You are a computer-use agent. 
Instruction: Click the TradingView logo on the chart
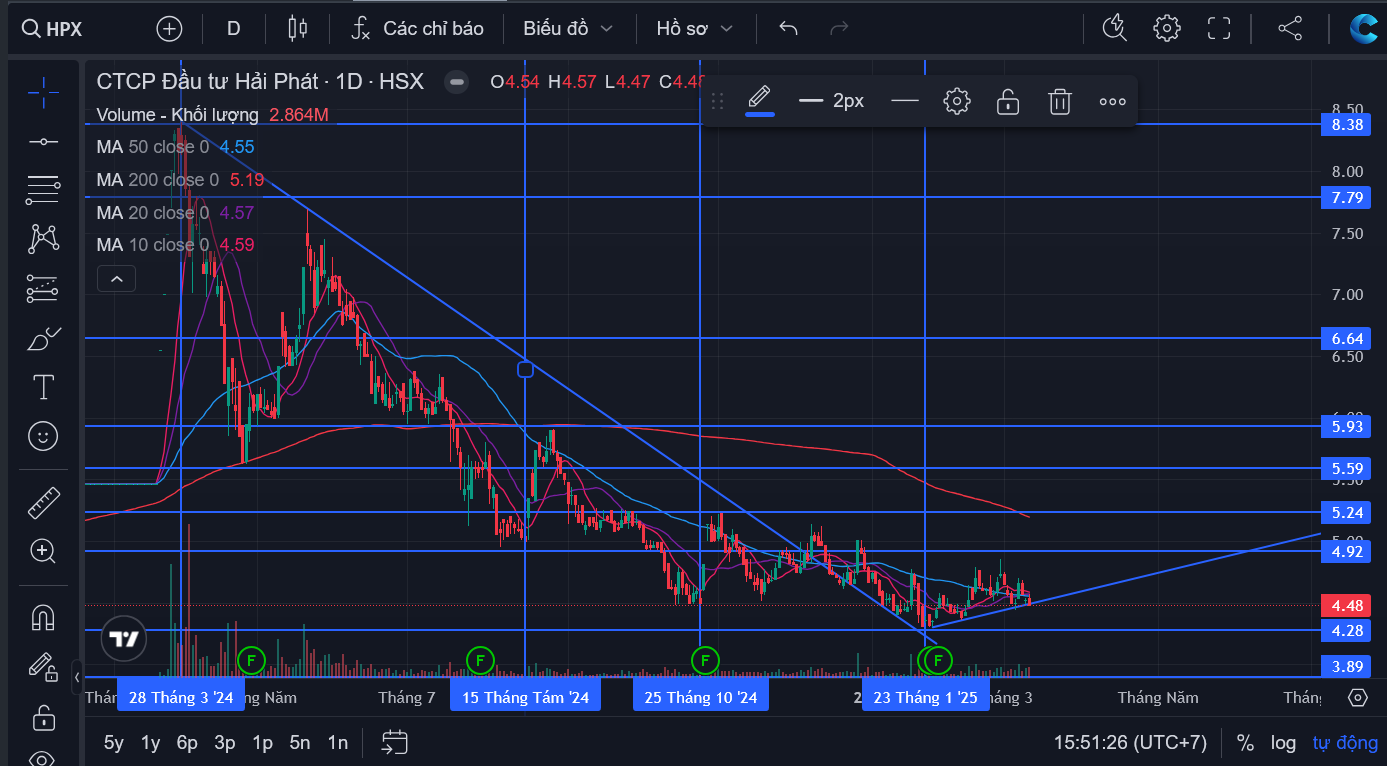[x=123, y=639]
